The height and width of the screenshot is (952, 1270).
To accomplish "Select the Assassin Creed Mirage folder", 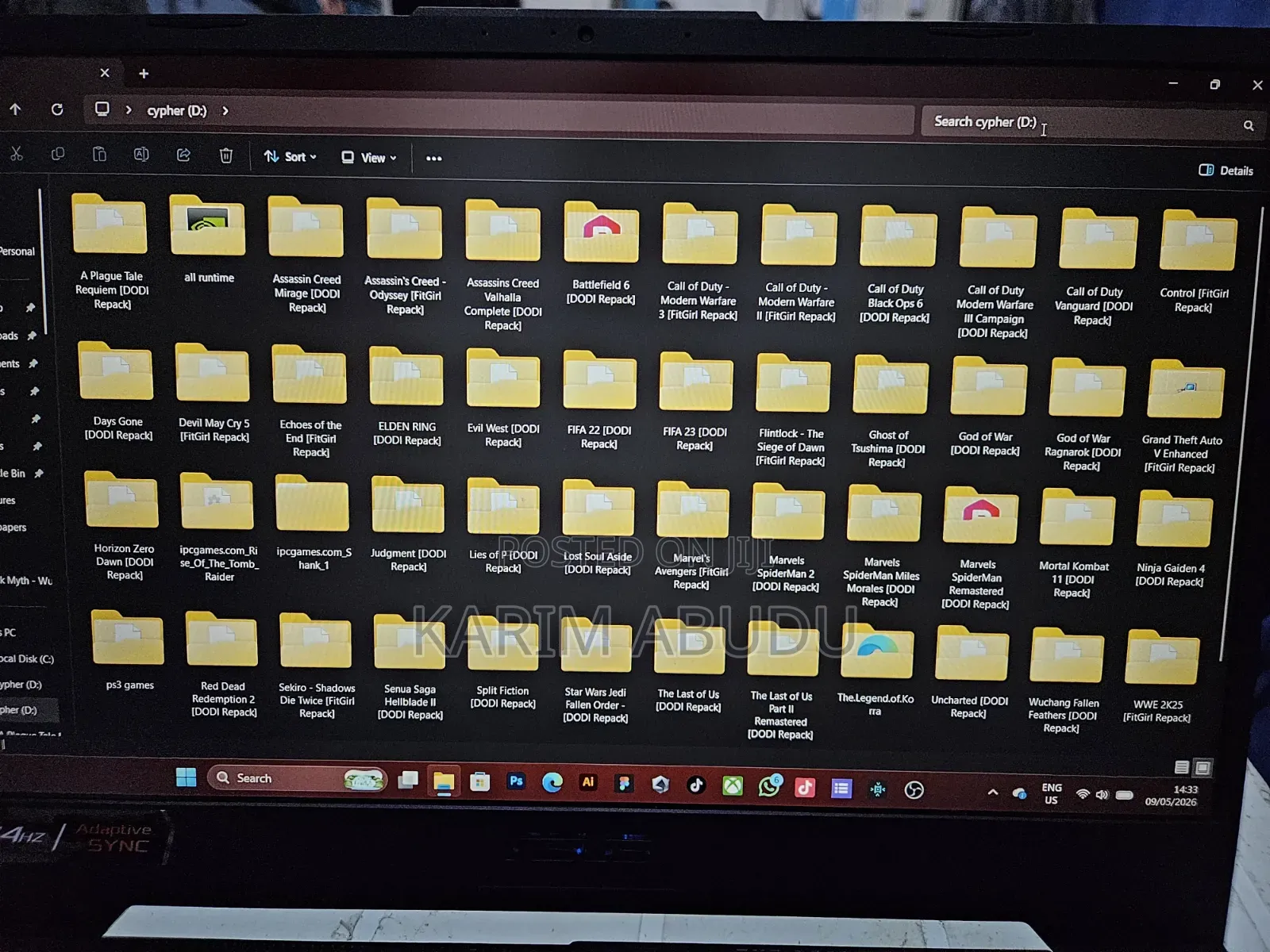I will [x=306, y=255].
